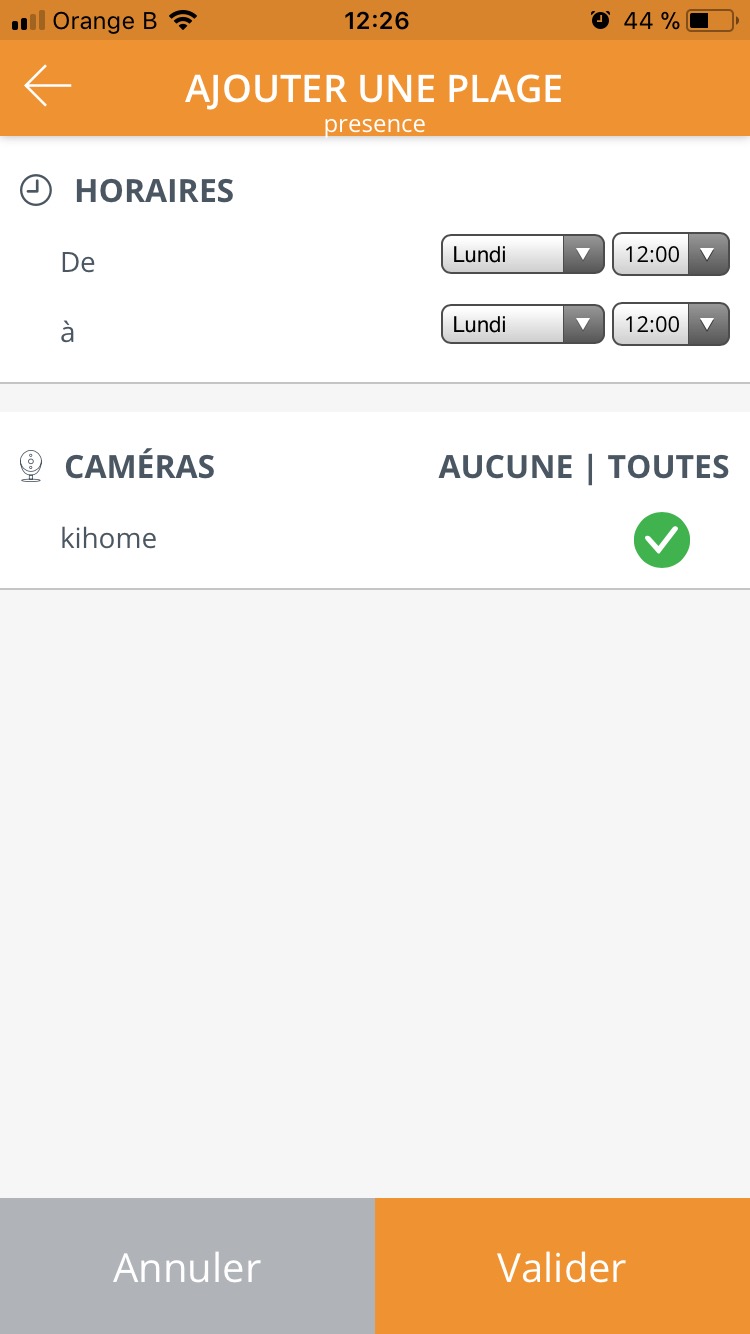Open the 'à' end day dropdown

coord(522,324)
